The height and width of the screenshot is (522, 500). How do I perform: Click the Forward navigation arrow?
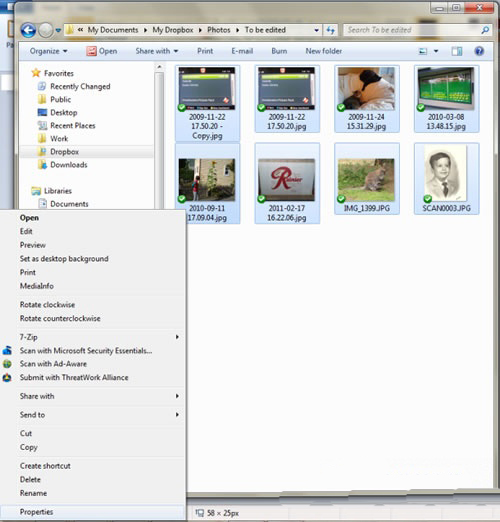46,30
